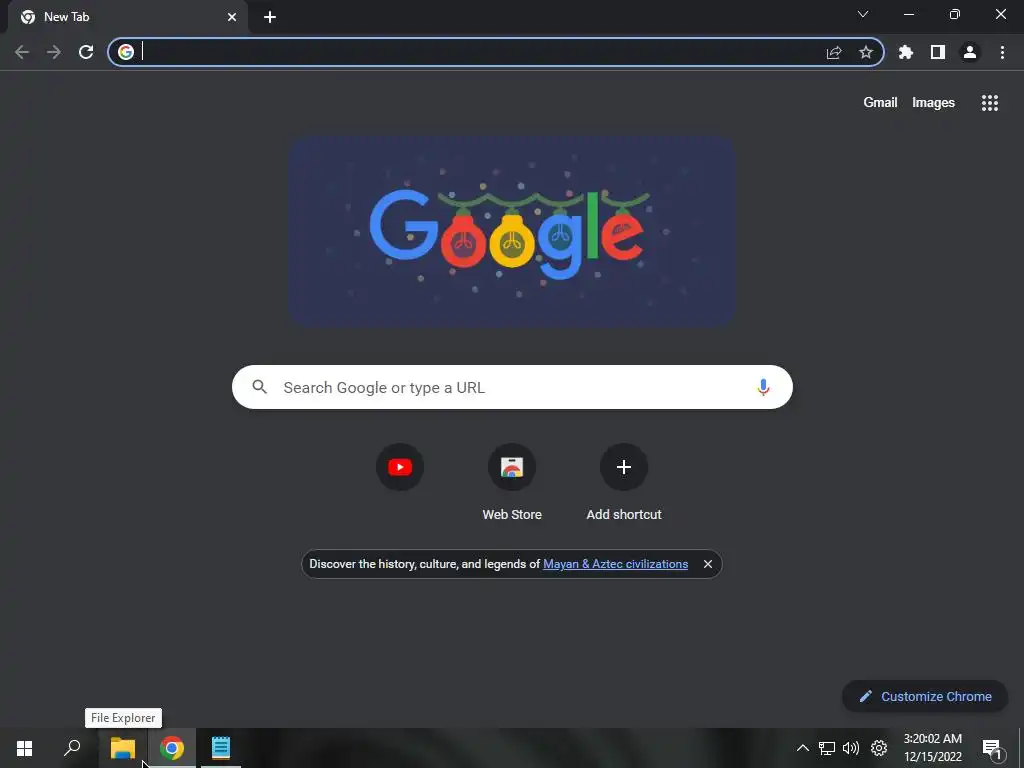The image size is (1024, 768).
Task: Open the YouTube shortcut tile
Action: [x=400, y=467]
